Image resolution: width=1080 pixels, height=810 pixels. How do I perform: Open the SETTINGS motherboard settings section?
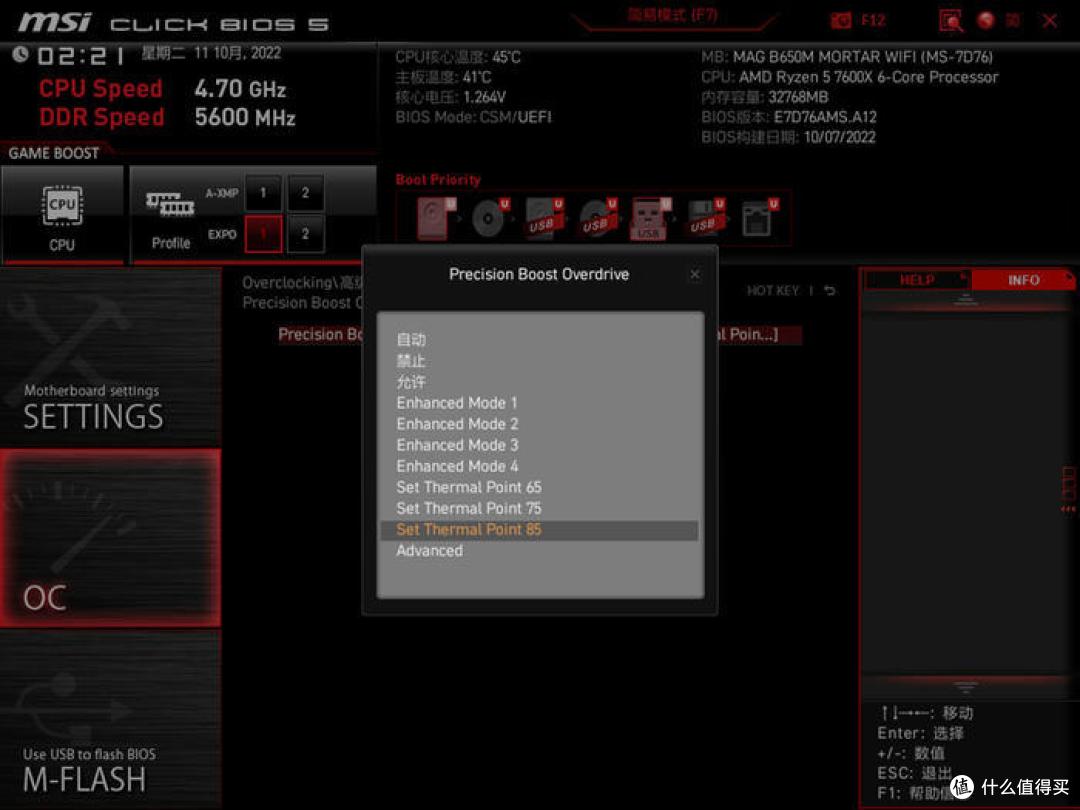pyautogui.click(x=110, y=357)
